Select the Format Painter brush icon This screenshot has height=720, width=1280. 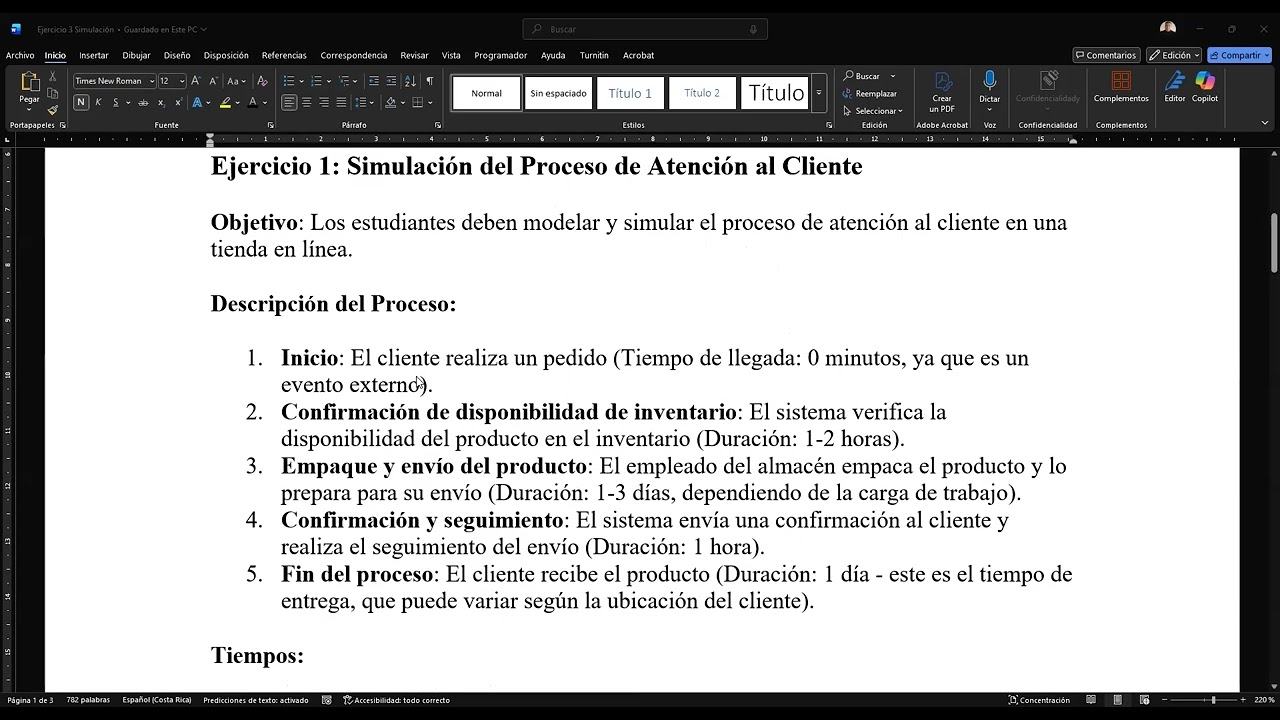click(x=53, y=109)
